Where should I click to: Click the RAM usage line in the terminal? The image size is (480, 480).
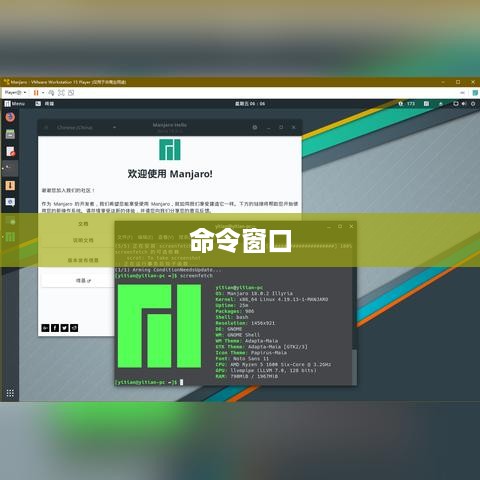pyautogui.click(x=247, y=376)
